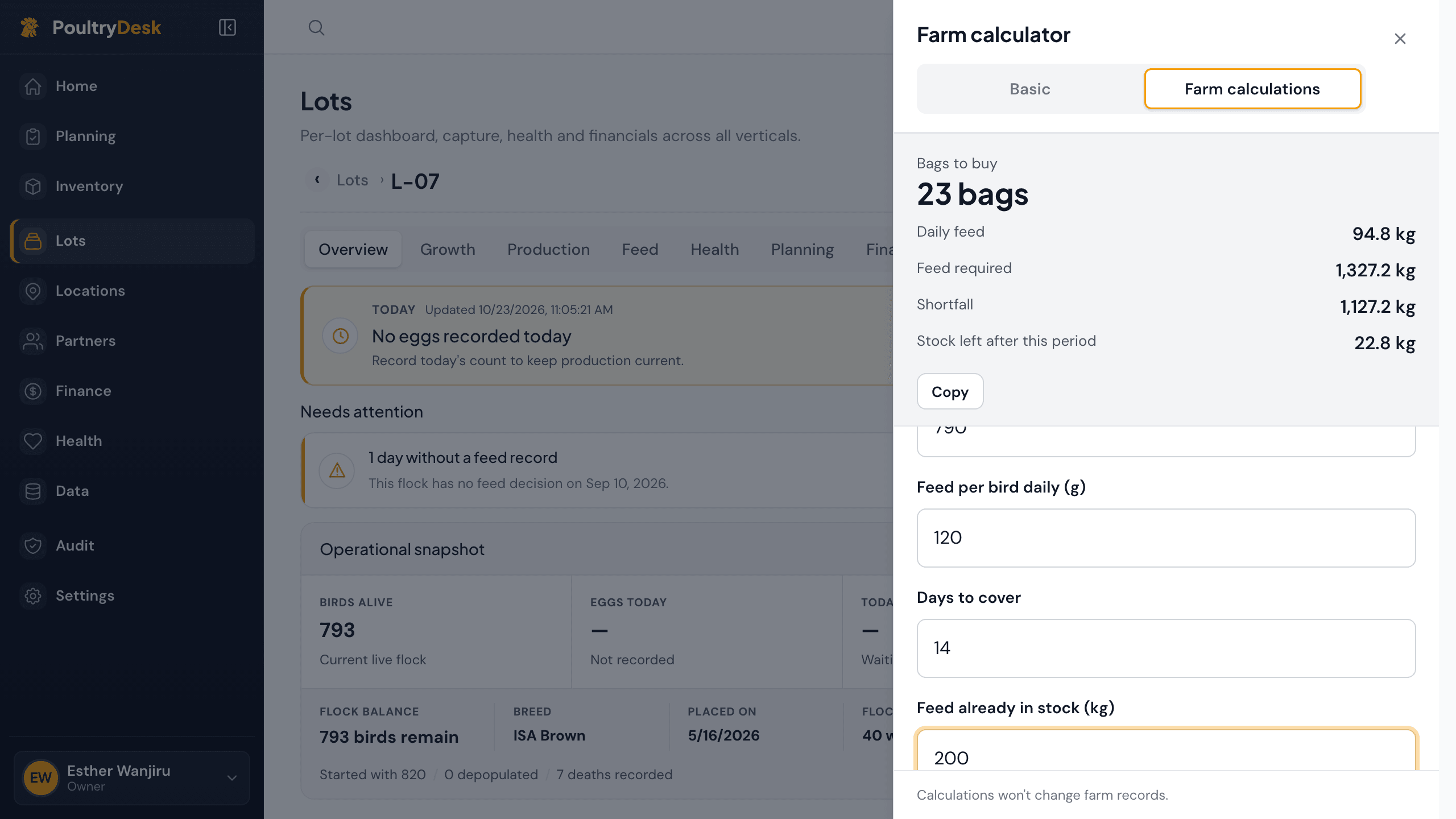Navigate to Inventory in sidebar
Image resolution: width=1456 pixels, height=819 pixels.
click(x=132, y=187)
